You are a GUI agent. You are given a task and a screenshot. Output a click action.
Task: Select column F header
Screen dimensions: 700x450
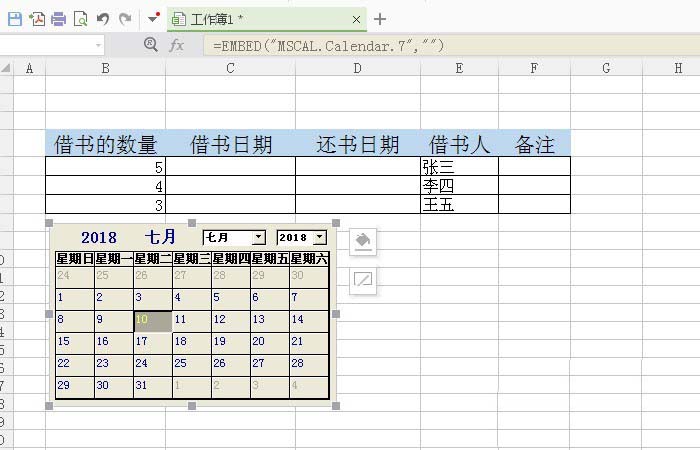[534, 68]
